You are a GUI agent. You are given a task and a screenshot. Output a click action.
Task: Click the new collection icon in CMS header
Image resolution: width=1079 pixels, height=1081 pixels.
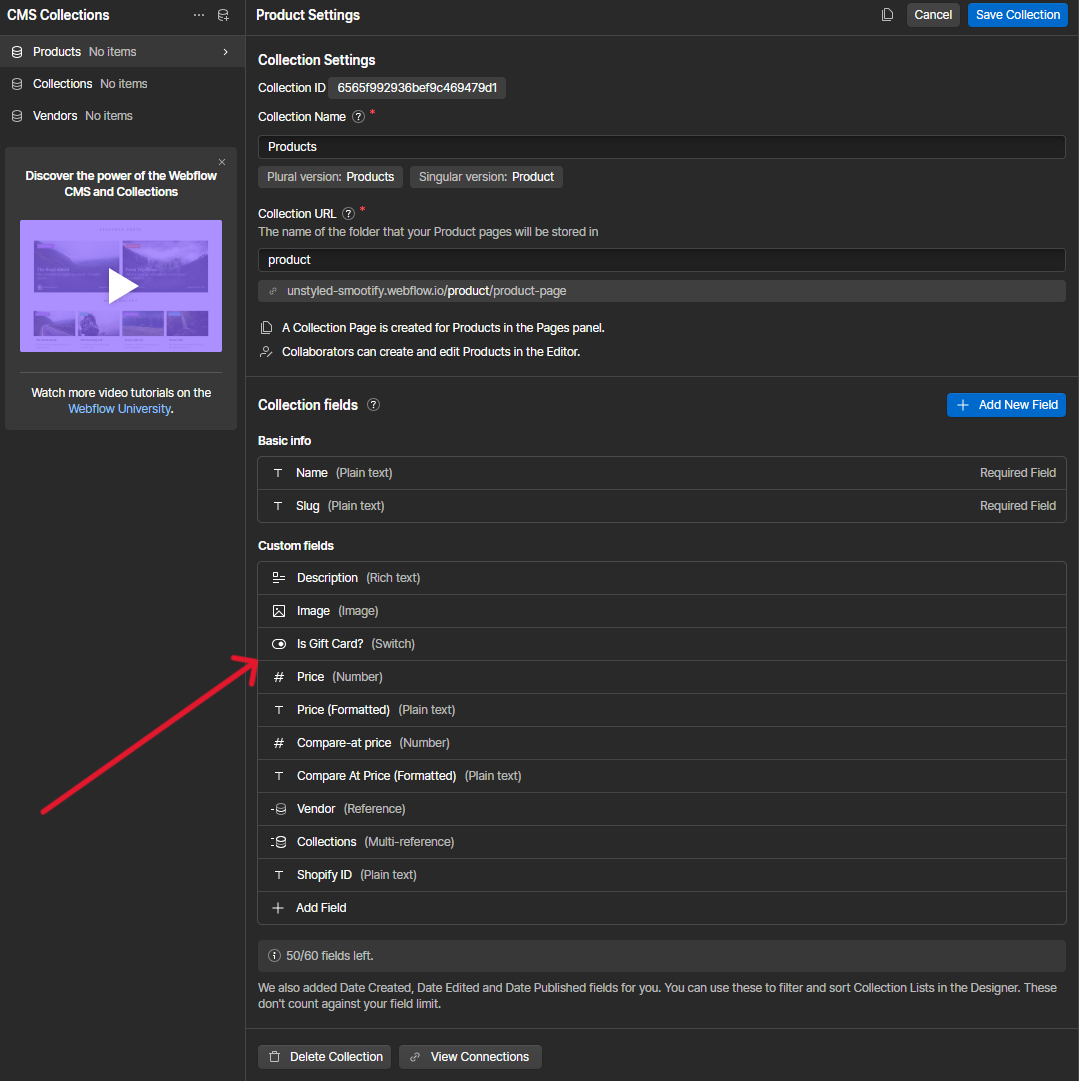click(223, 15)
